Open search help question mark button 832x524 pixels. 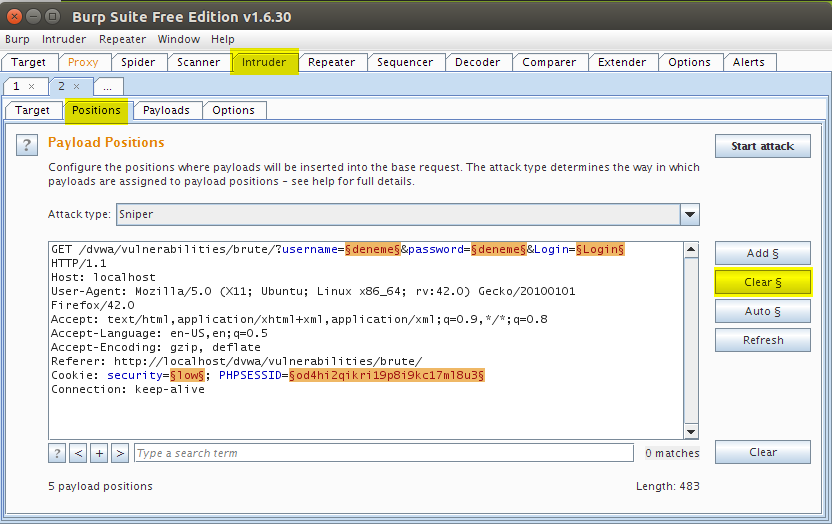[57, 453]
